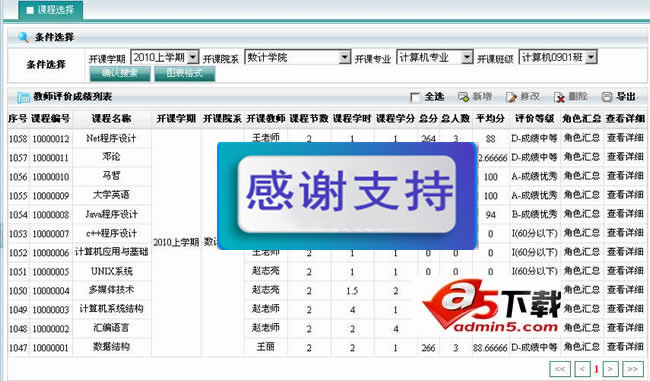Go to the first page arrow button
The height and width of the screenshot is (381, 650).
tap(560, 369)
